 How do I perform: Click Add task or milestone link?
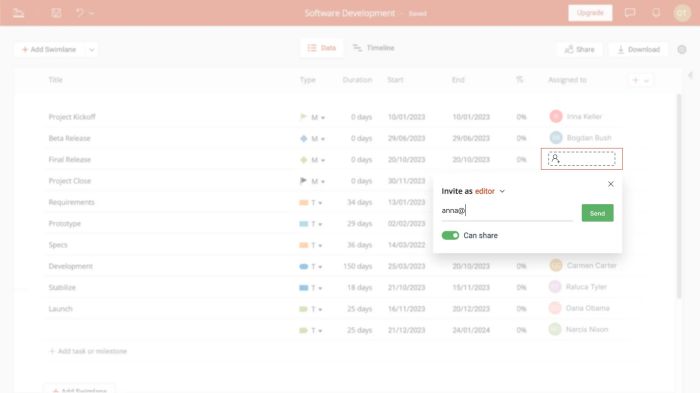click(x=88, y=351)
